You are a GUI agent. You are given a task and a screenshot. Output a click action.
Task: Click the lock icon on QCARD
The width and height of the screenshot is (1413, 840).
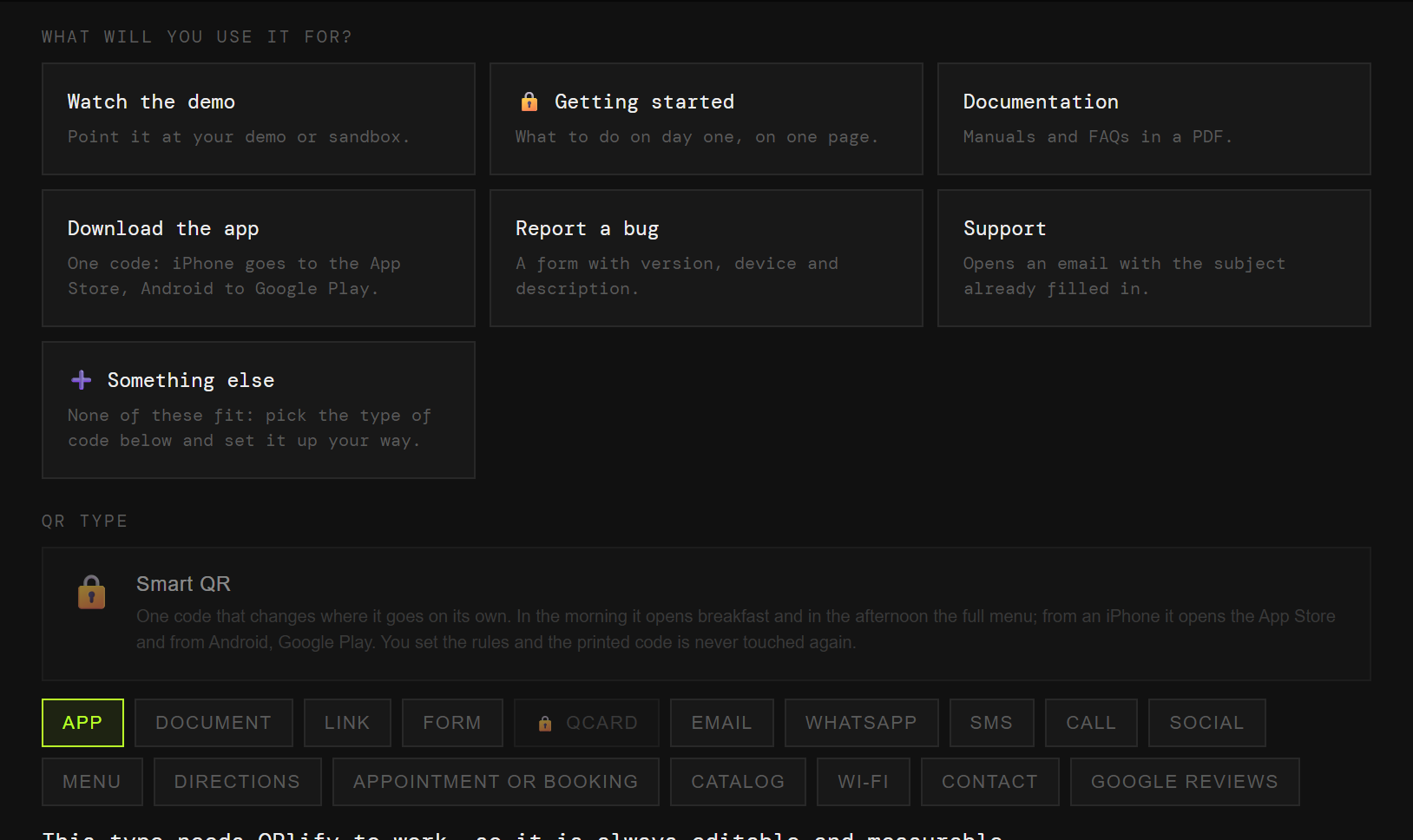[545, 724]
